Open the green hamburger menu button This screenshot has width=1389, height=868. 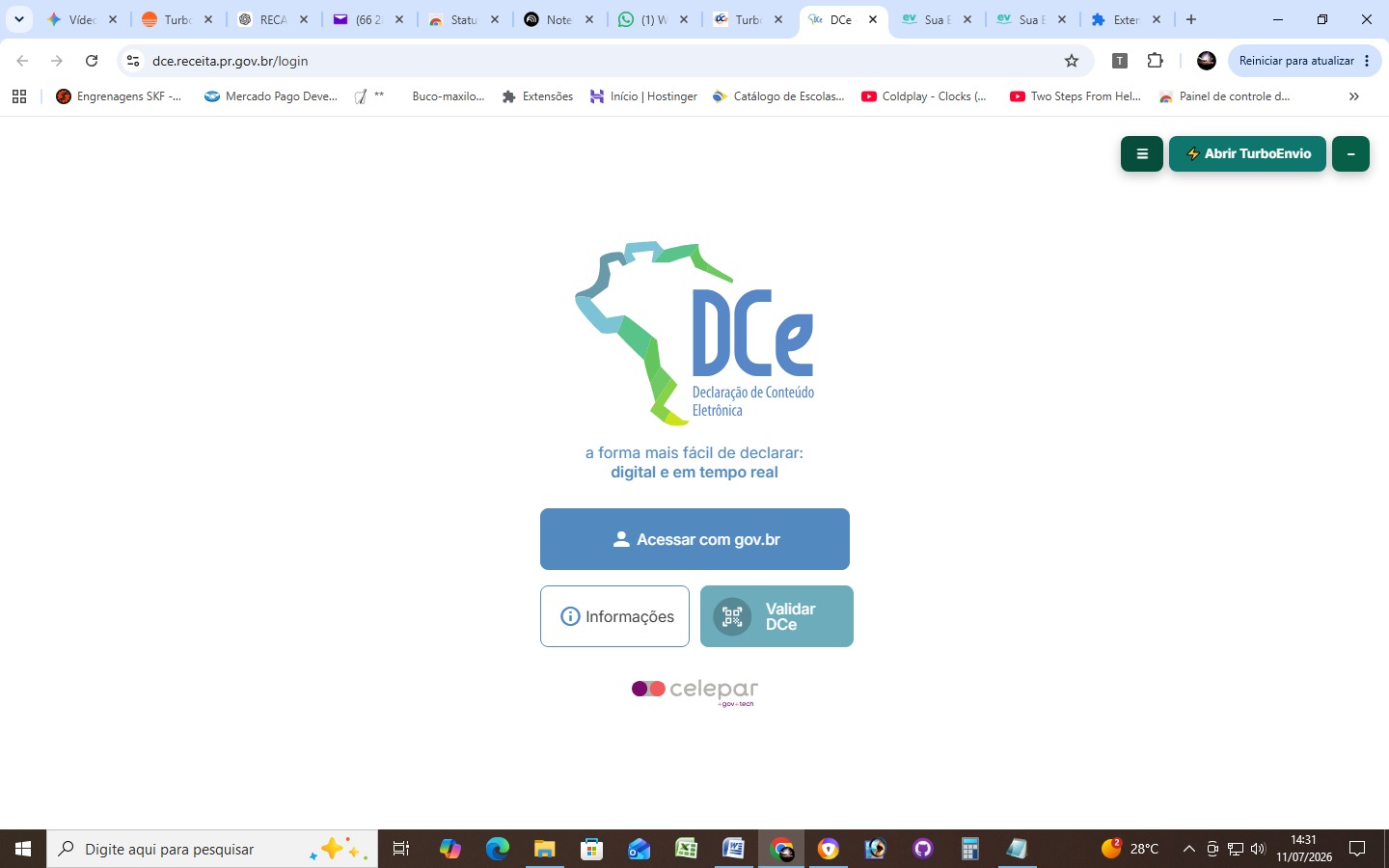pyautogui.click(x=1141, y=153)
